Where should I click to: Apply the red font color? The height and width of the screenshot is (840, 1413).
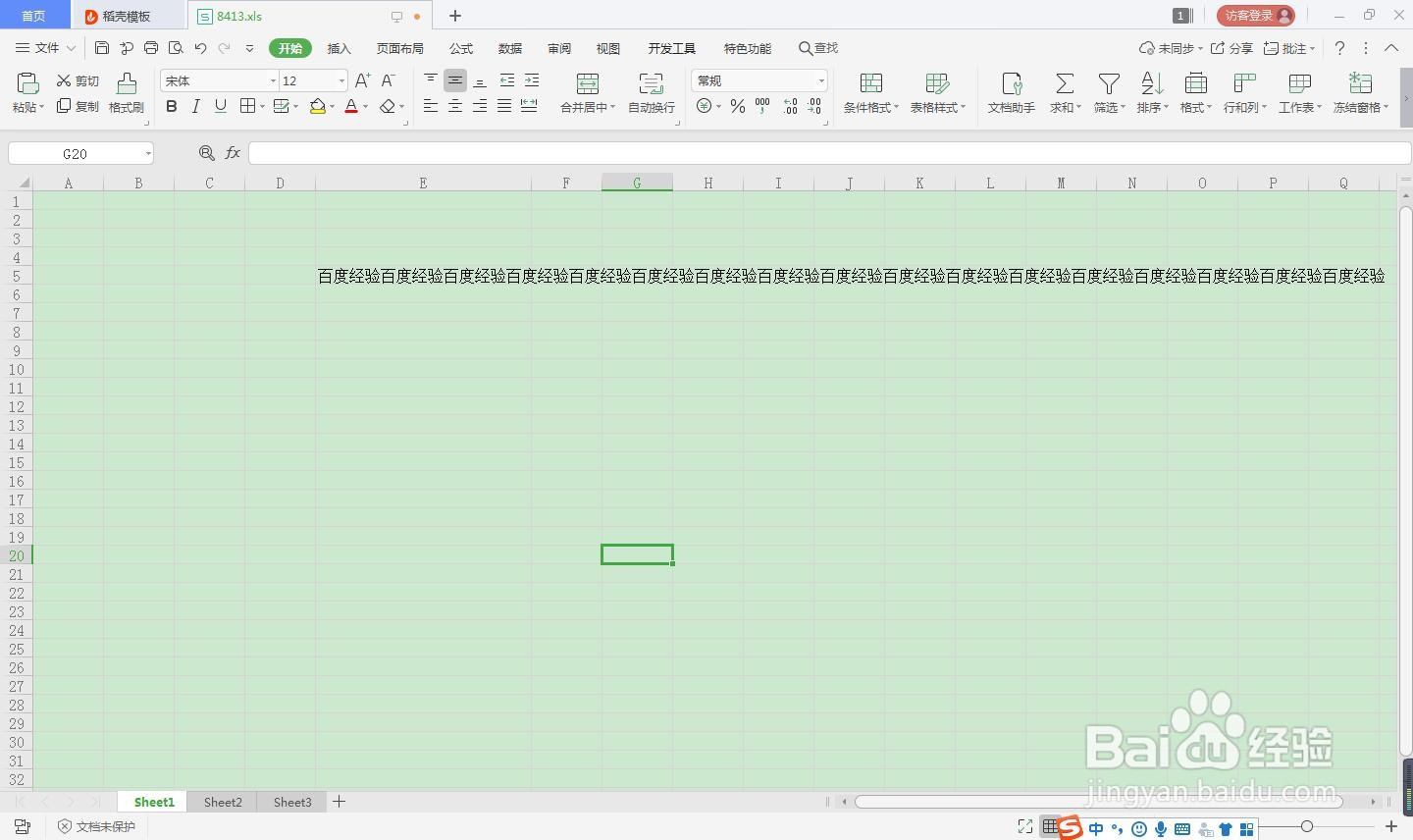351,106
